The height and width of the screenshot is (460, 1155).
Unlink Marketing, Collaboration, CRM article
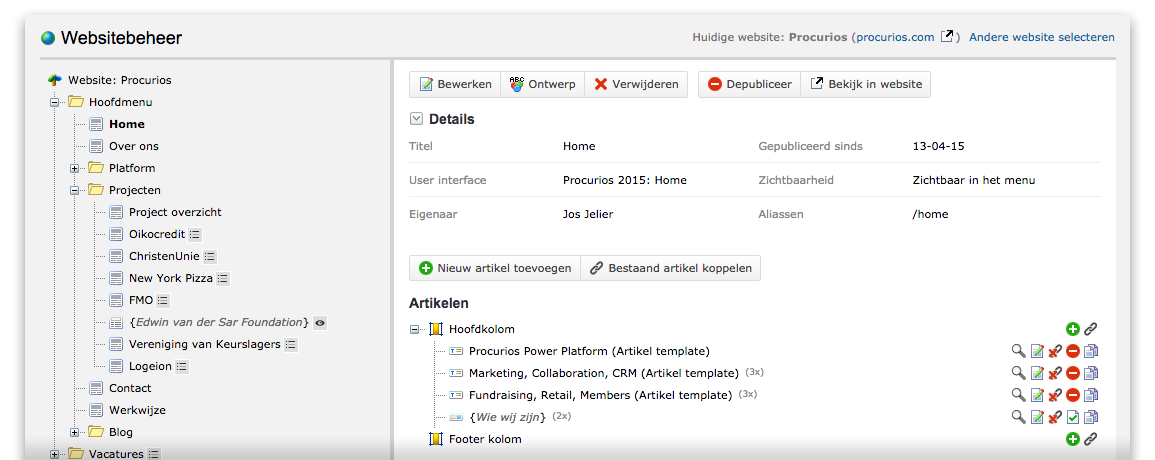[x=1055, y=373]
